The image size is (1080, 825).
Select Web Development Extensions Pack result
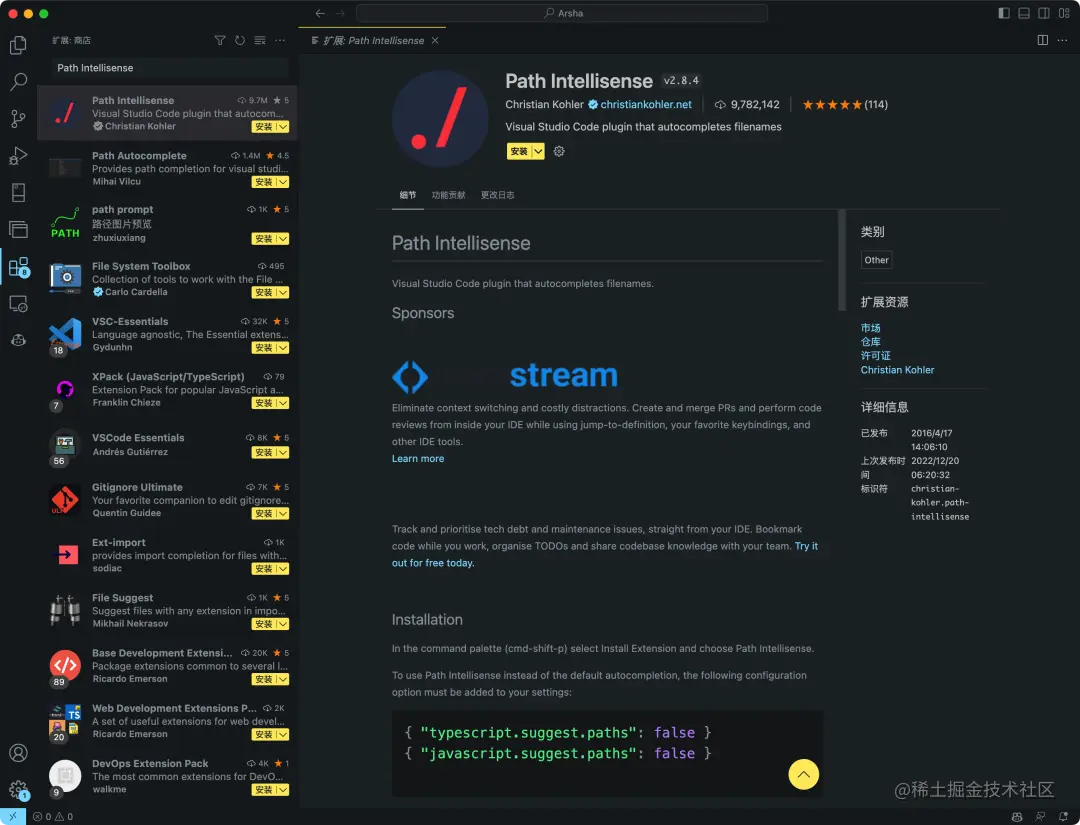[x=167, y=721]
